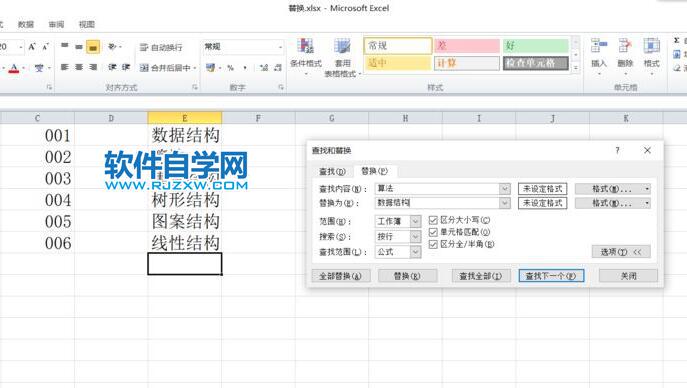The image size is (687, 388).
Task: Align cell text to the left
Action: tap(65, 67)
